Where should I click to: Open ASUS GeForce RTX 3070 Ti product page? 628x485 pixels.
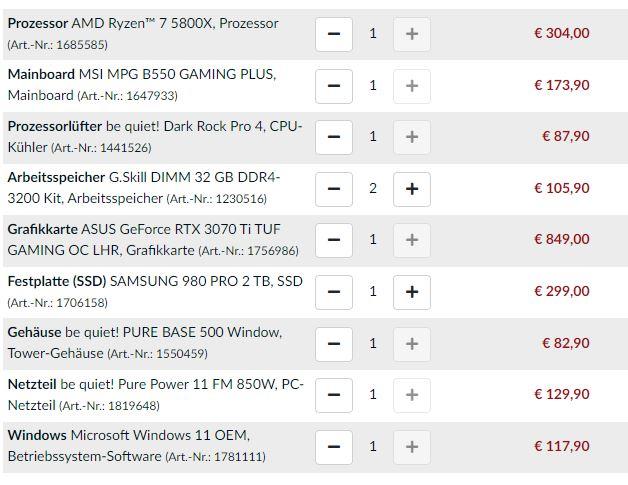[190, 229]
